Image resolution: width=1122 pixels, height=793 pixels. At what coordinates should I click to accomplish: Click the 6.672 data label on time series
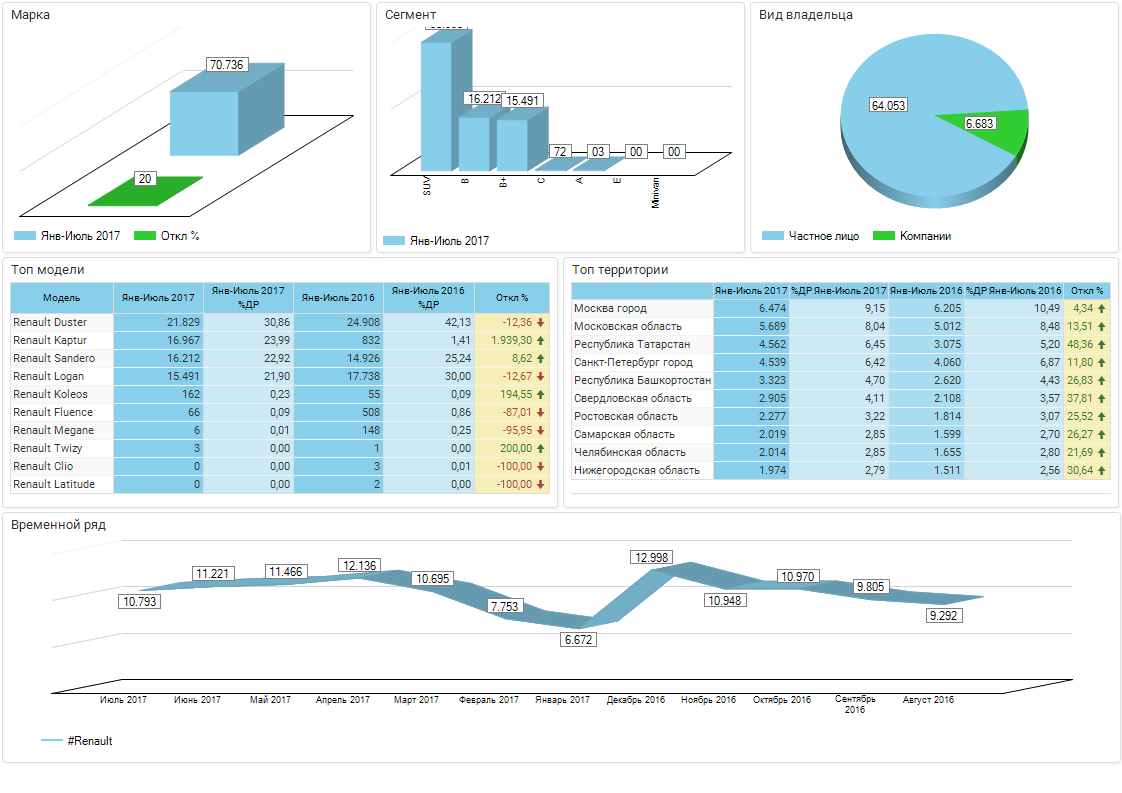tap(578, 639)
